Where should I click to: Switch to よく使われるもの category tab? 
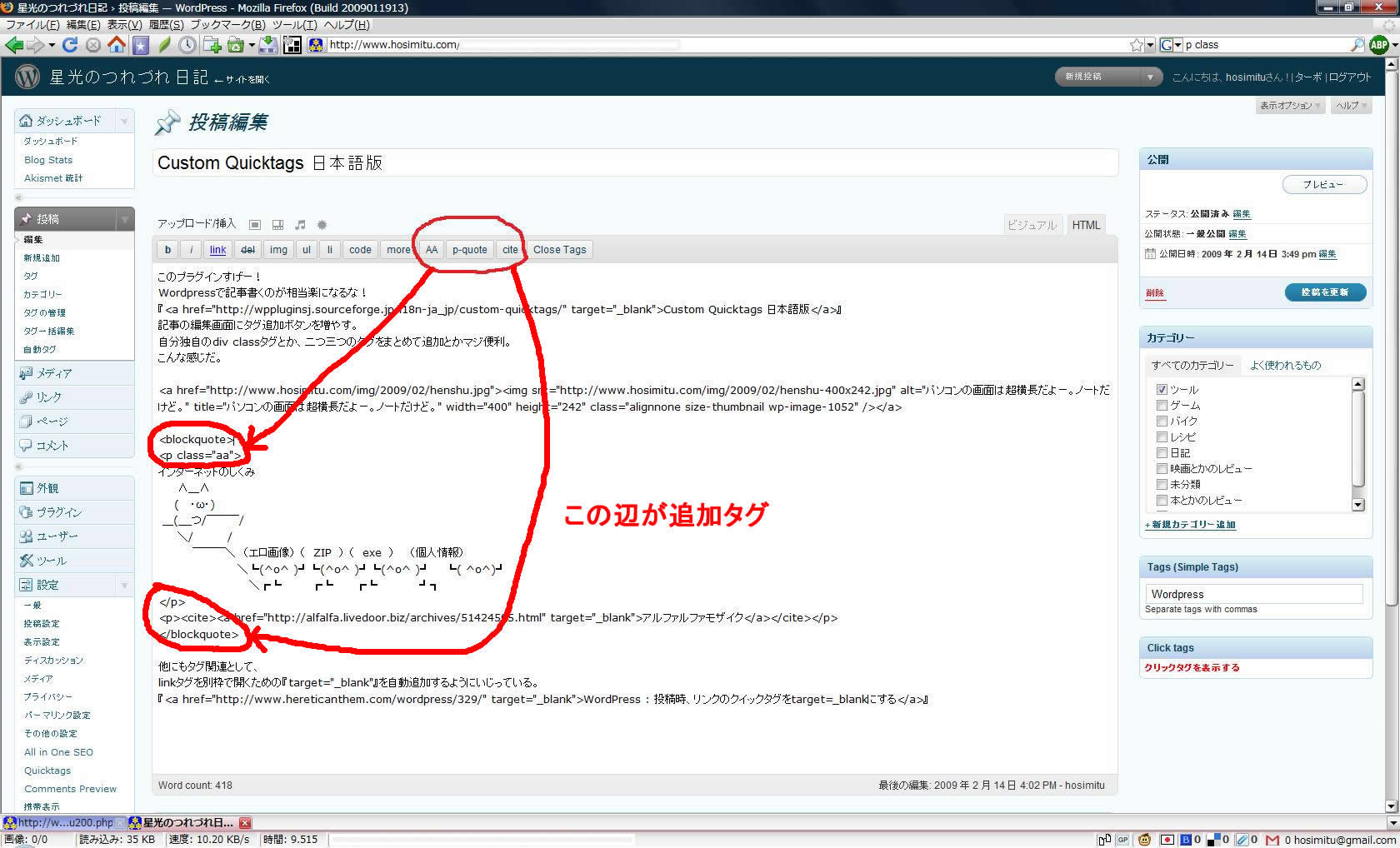(1285, 365)
